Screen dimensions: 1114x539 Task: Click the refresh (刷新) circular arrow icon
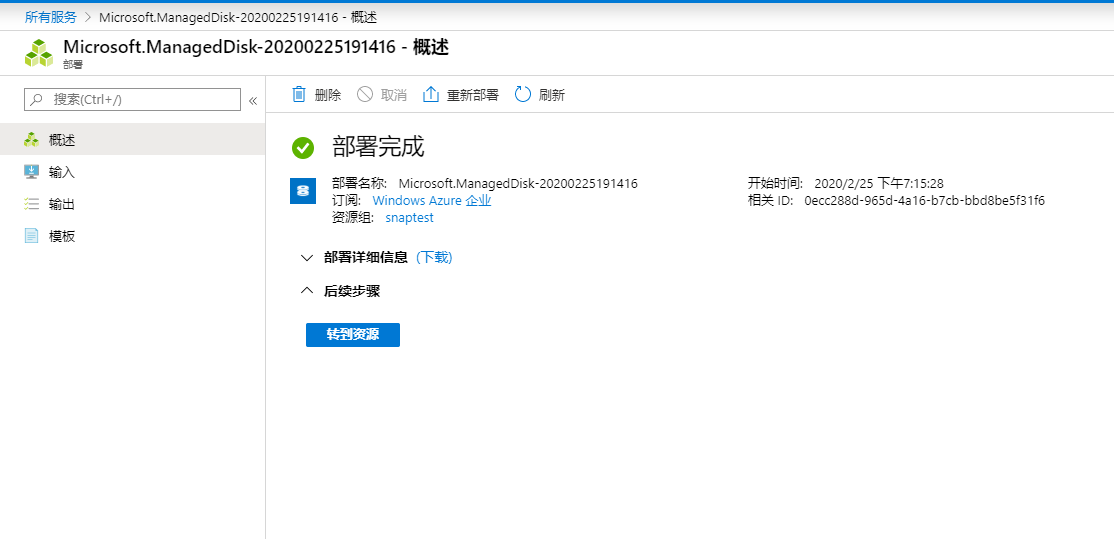[523, 94]
